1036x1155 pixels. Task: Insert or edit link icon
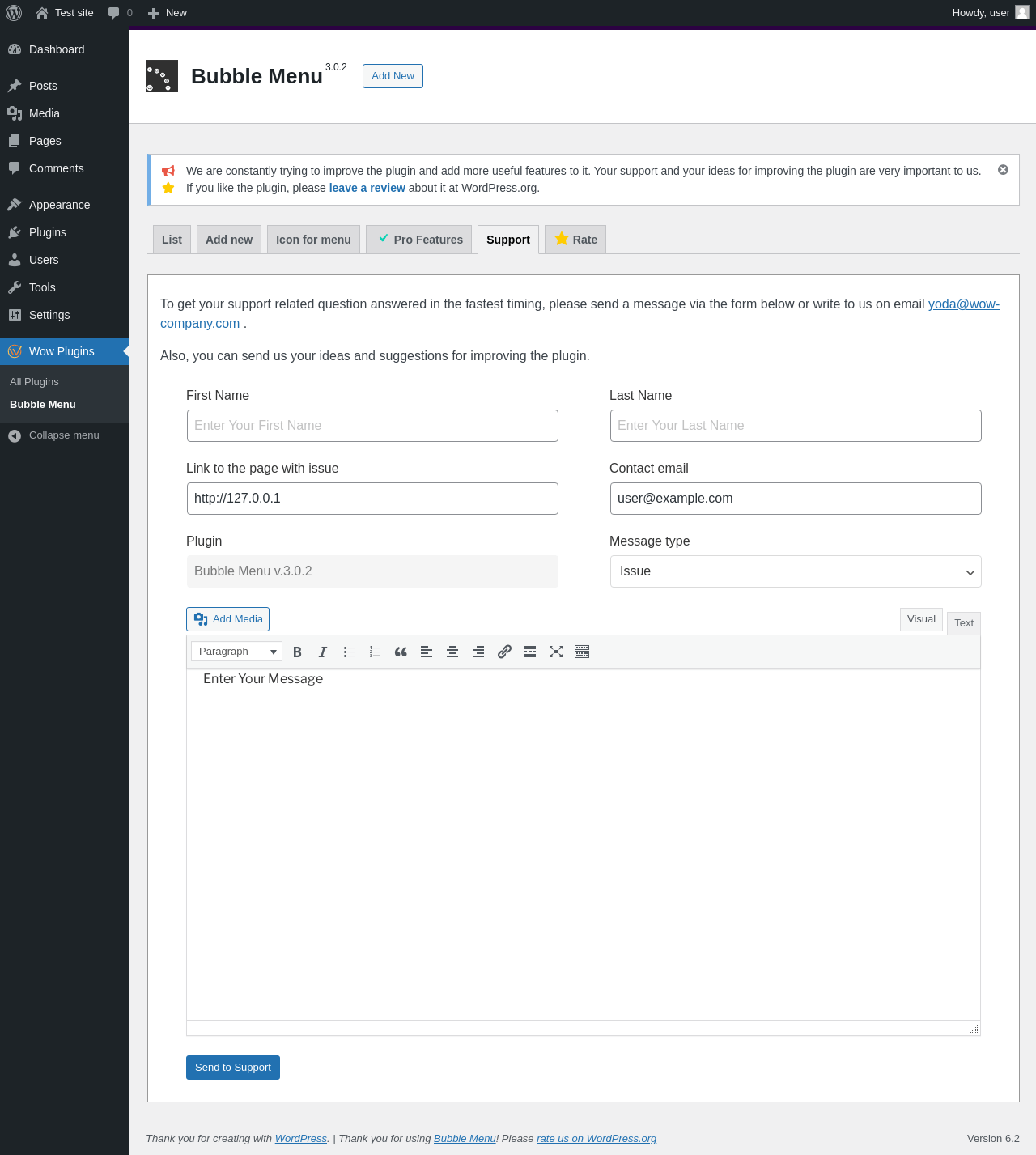pos(504,652)
